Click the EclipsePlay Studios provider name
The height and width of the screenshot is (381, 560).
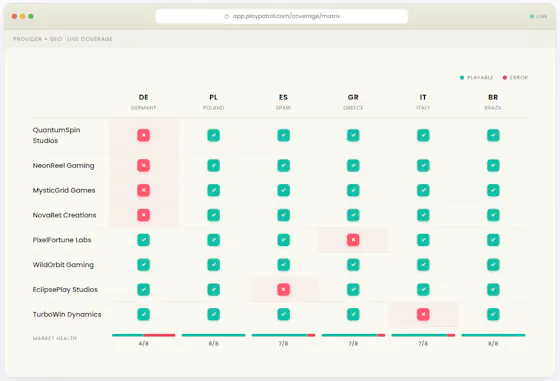pyautogui.click(x=65, y=290)
